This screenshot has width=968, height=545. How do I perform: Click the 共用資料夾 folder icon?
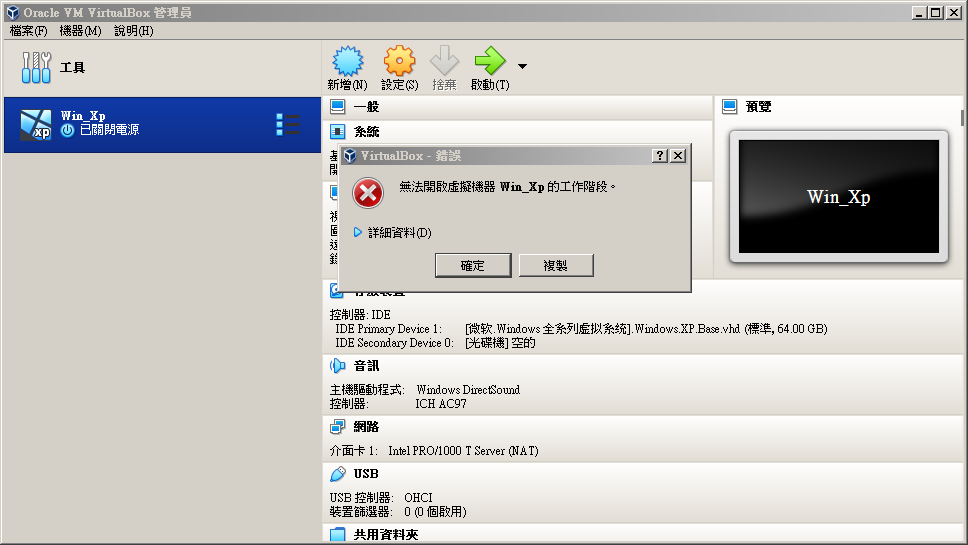point(338,535)
